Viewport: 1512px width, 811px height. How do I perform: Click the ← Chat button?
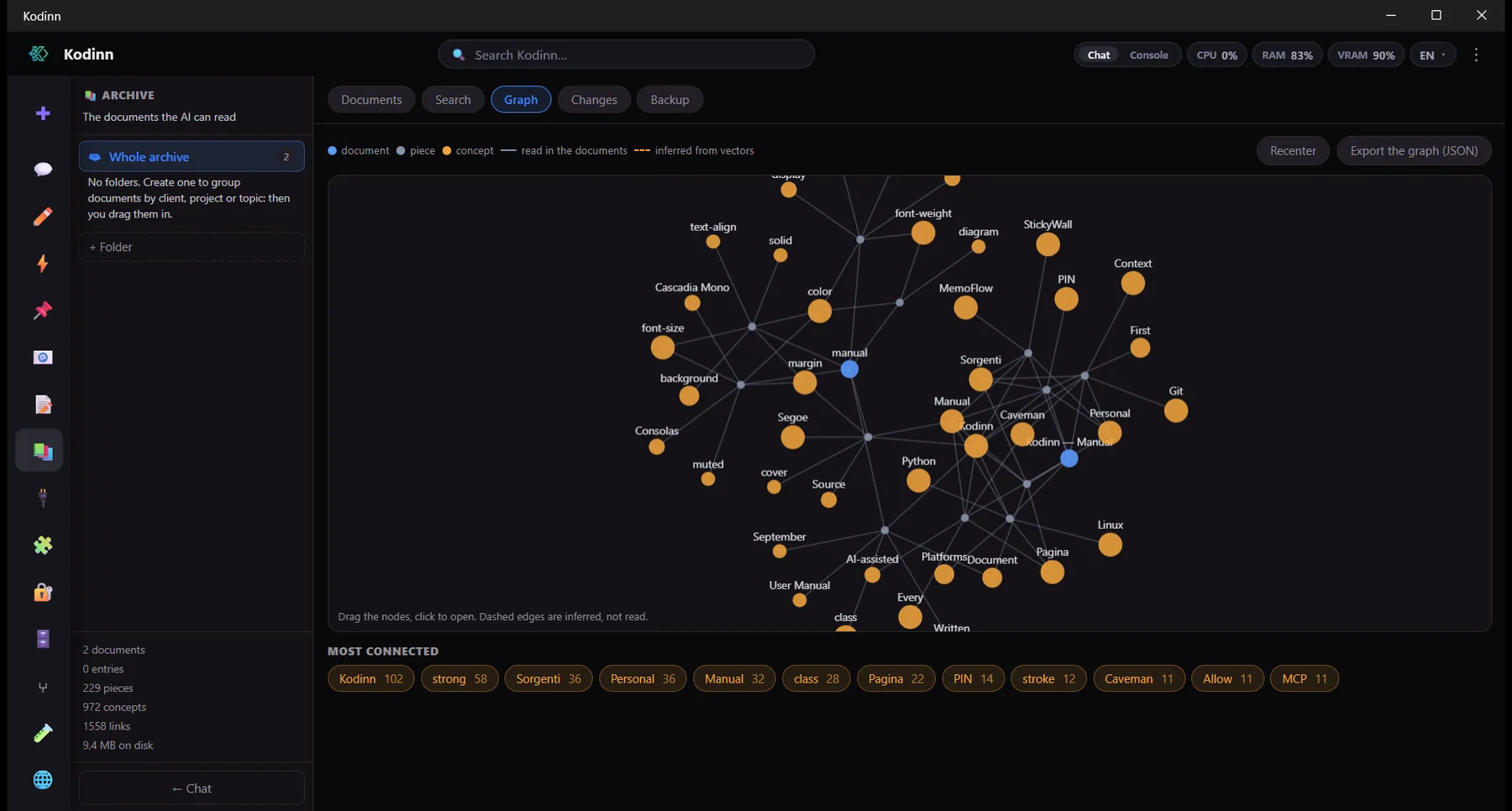[192, 788]
